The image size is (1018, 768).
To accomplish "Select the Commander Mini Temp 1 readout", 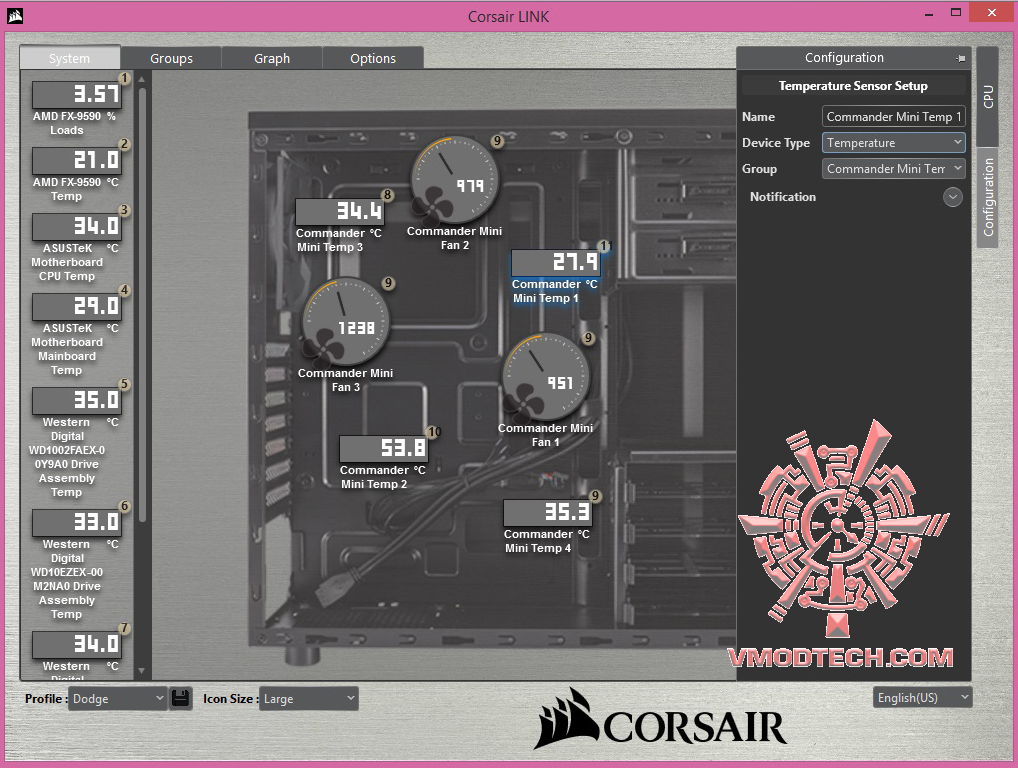I will (555, 262).
